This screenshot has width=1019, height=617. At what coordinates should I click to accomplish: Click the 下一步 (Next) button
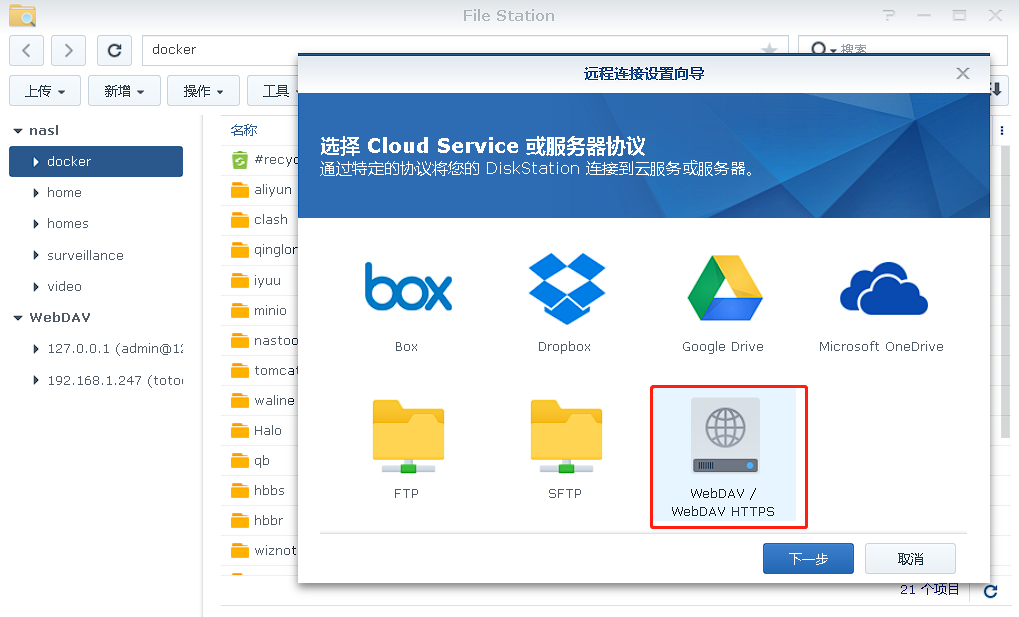pyautogui.click(x=808, y=558)
